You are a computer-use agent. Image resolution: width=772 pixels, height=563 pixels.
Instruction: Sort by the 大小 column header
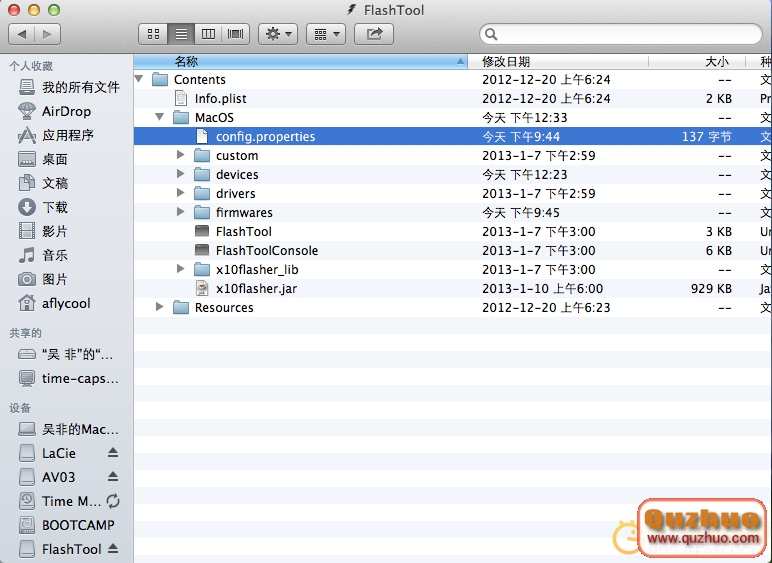pos(697,62)
